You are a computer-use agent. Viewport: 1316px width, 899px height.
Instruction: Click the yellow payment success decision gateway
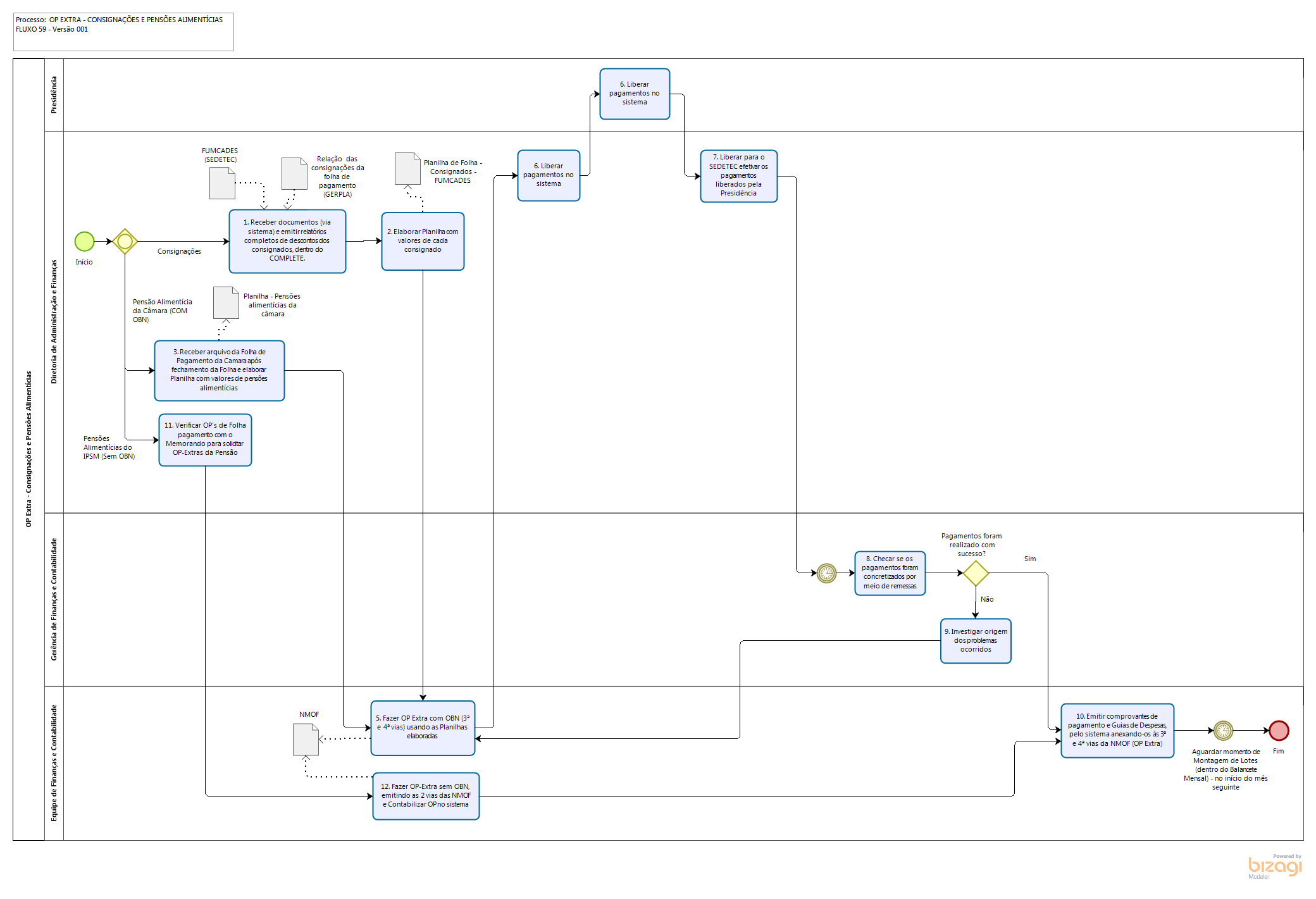[976, 573]
